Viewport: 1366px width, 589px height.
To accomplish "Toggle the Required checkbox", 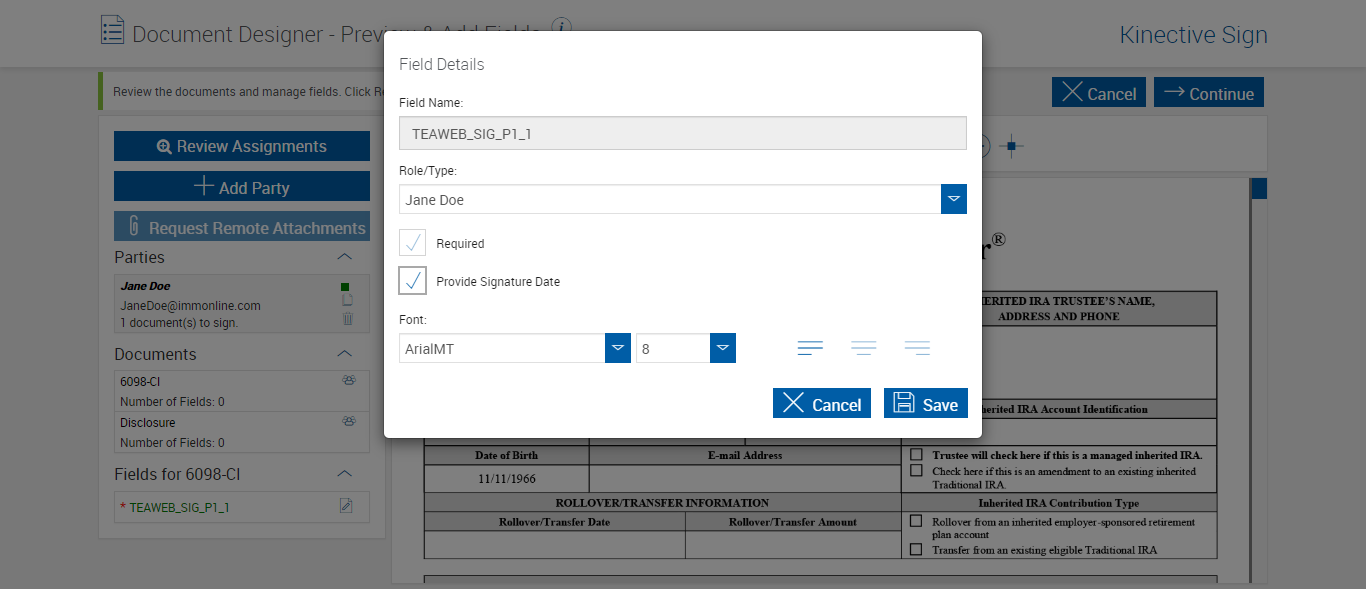I will tap(413, 243).
